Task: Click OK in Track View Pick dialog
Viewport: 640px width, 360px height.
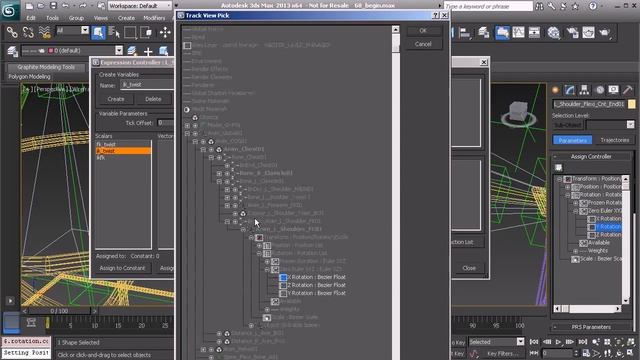Action: point(423,31)
